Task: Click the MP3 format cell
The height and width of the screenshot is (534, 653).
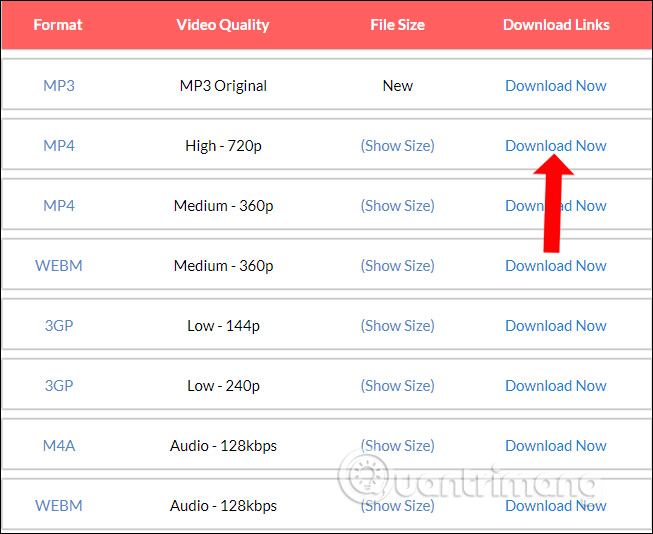Action: click(x=59, y=86)
